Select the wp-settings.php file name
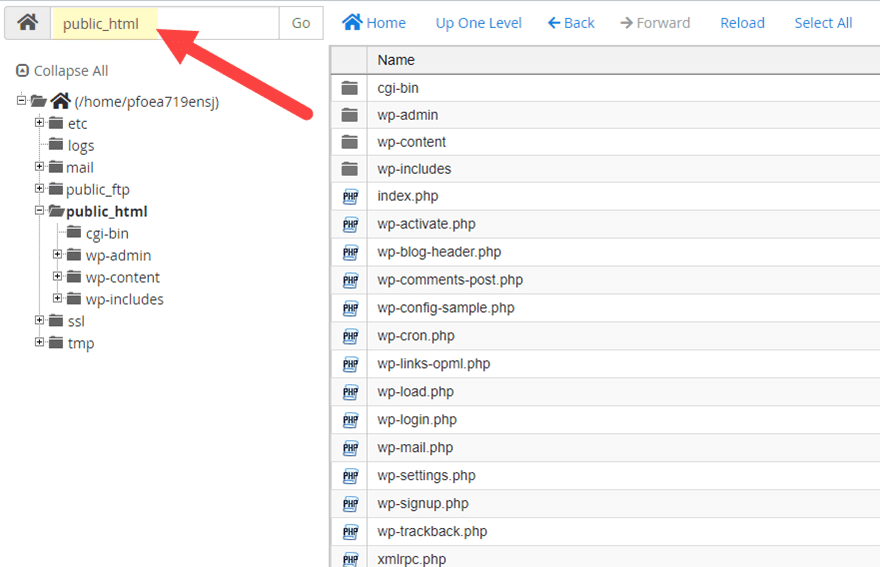This screenshot has height=567, width=880. point(426,475)
